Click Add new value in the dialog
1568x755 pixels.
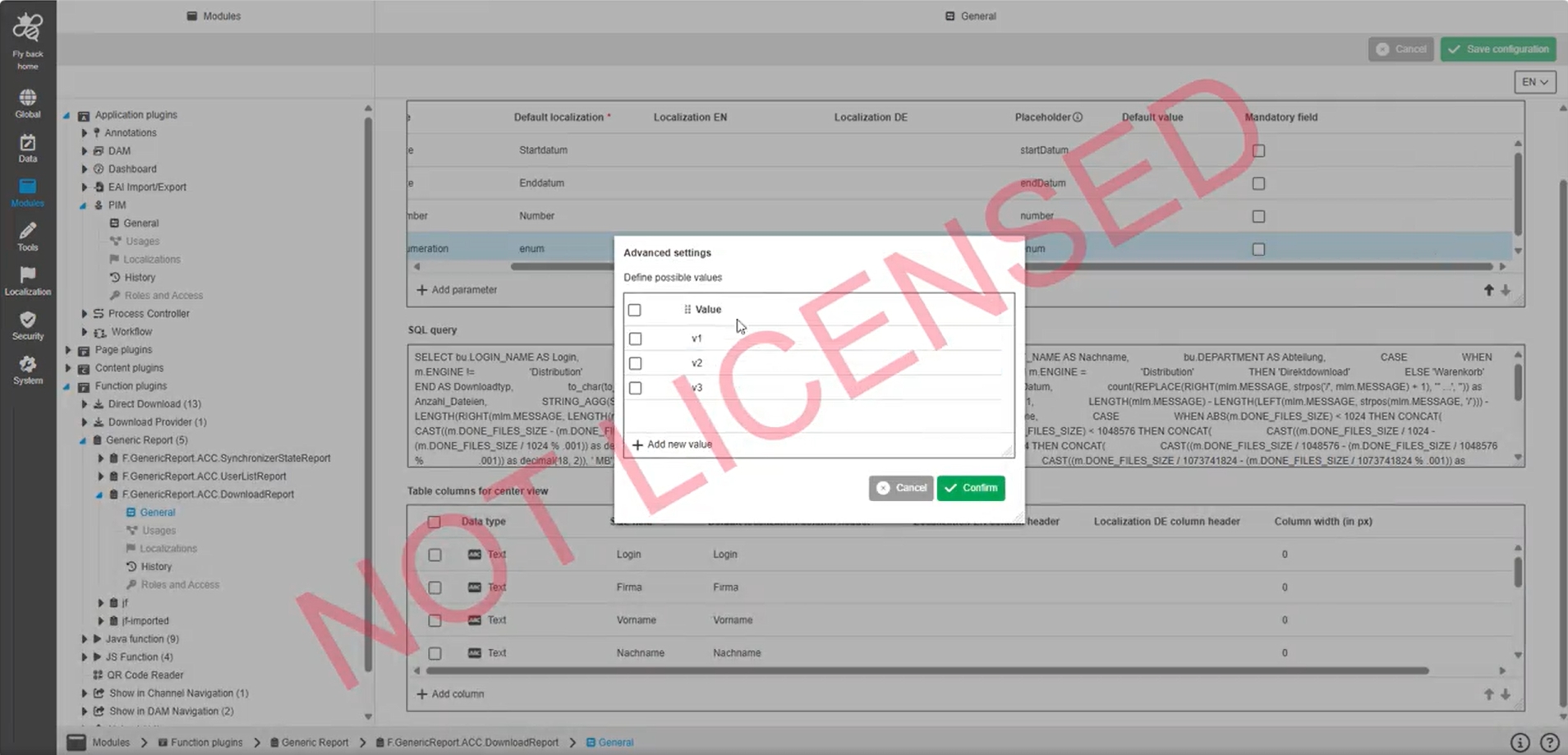(672, 444)
